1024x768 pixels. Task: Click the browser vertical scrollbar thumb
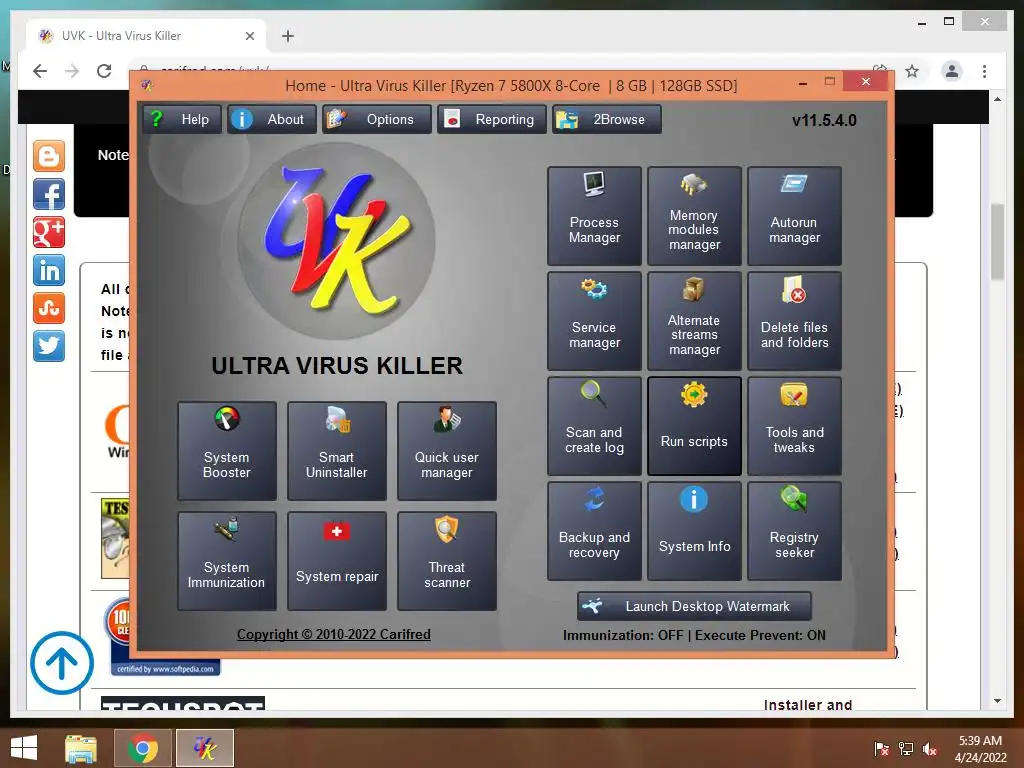click(x=997, y=242)
